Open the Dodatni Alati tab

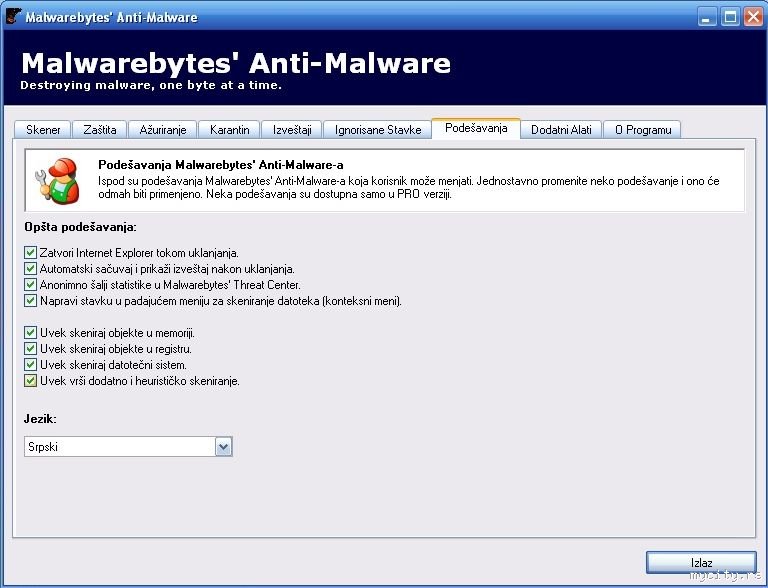click(x=561, y=130)
